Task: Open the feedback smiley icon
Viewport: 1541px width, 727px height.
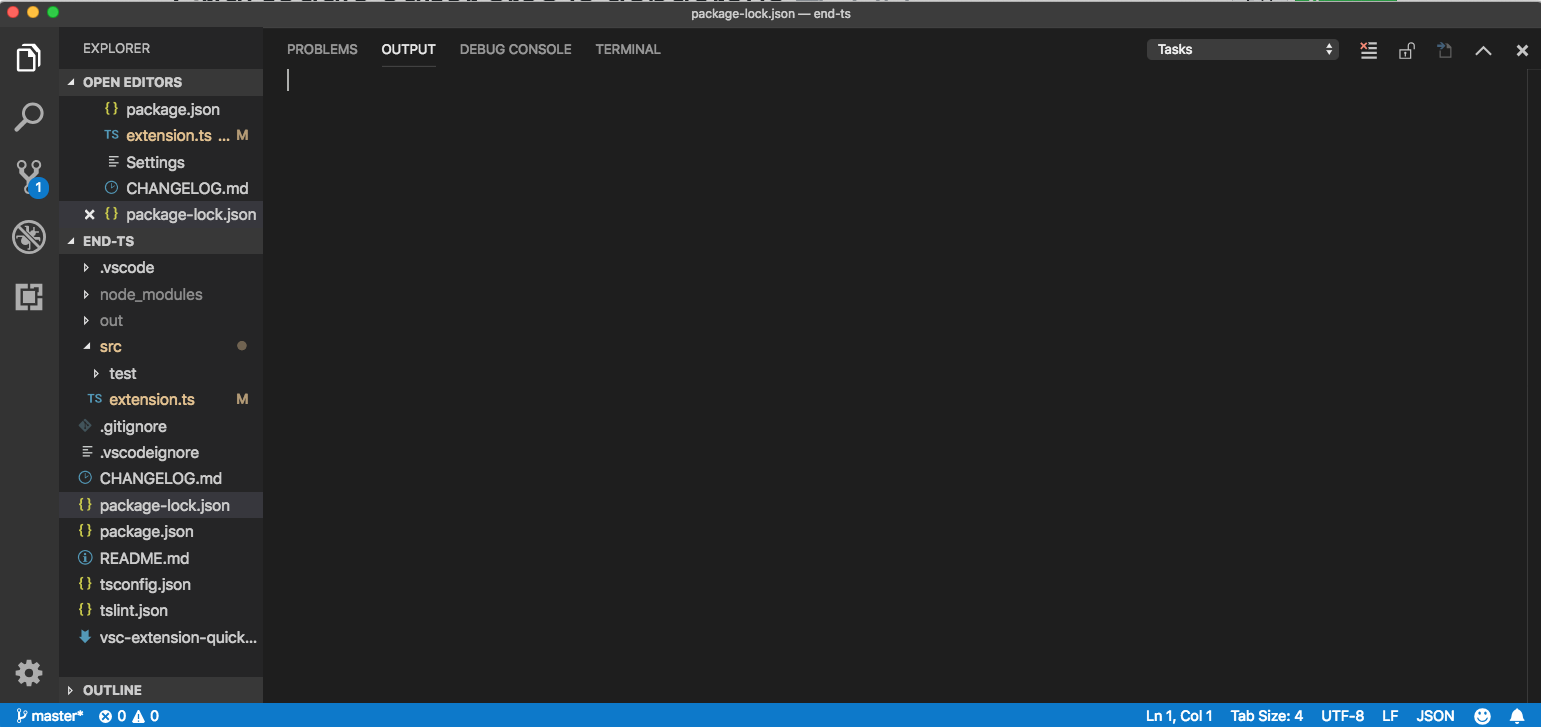Action: pyautogui.click(x=1483, y=716)
